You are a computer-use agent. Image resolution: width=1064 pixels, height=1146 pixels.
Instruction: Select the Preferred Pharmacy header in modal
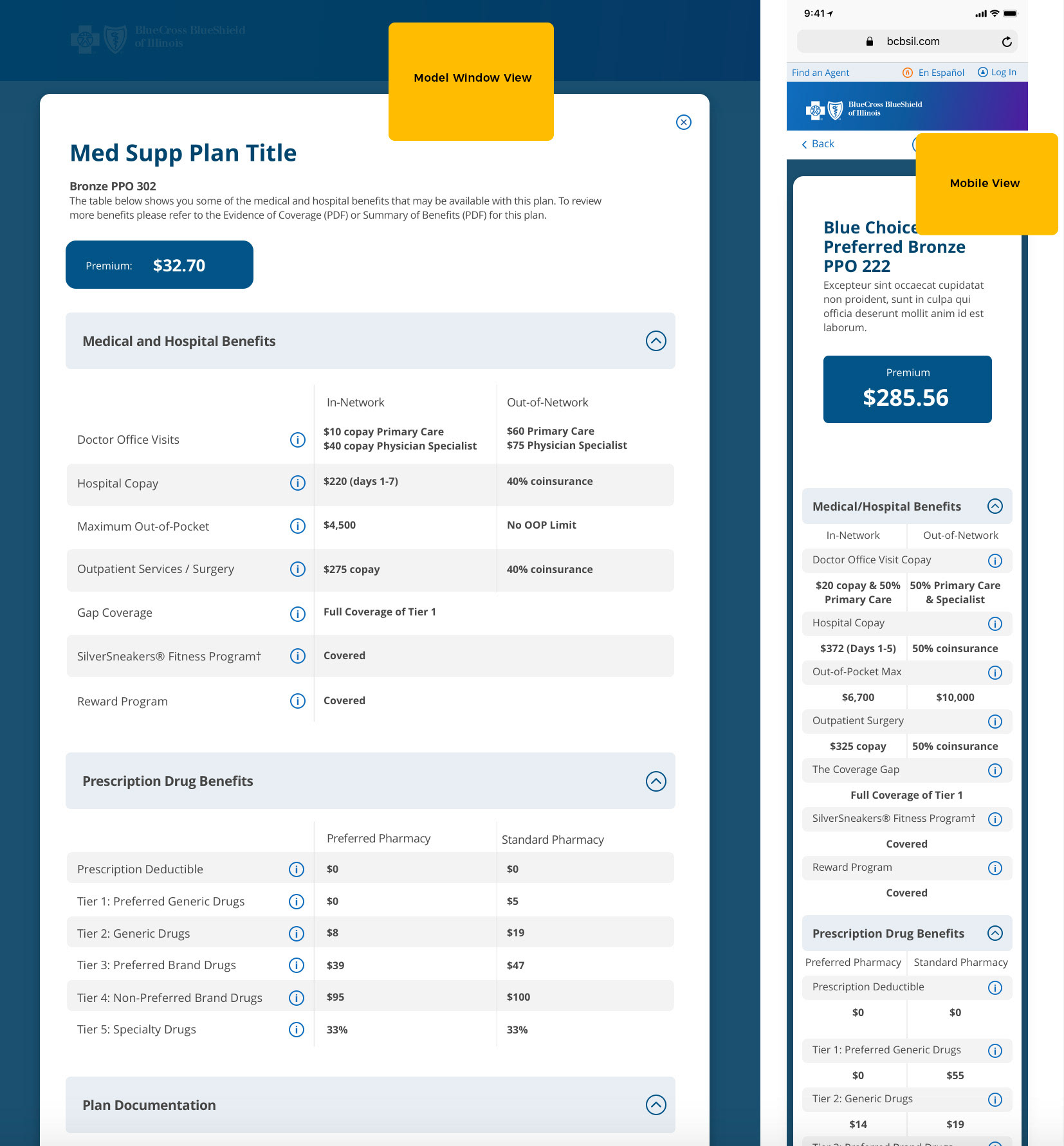(x=378, y=839)
